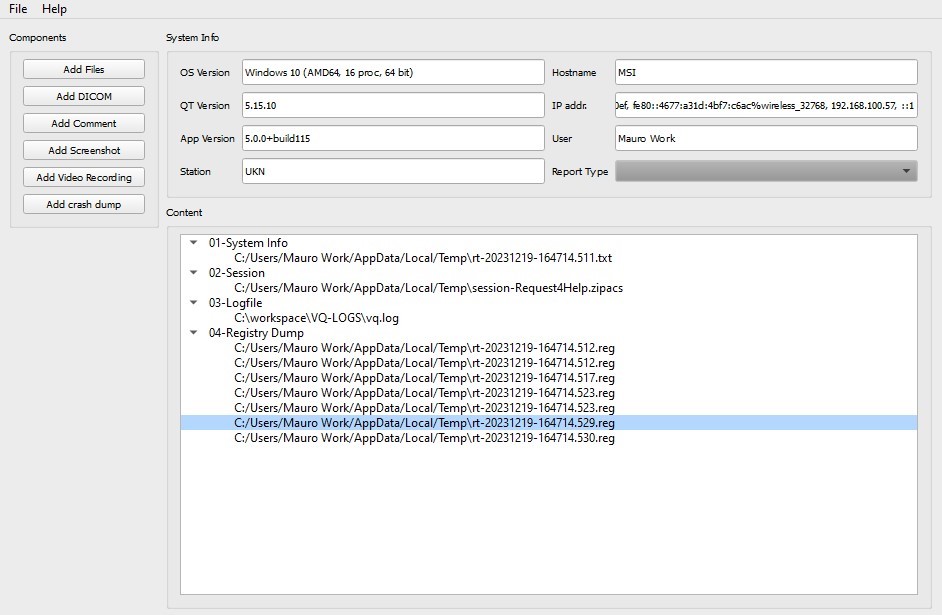The image size is (942, 615).
Task: Open the Report Type dropdown
Action: point(766,172)
